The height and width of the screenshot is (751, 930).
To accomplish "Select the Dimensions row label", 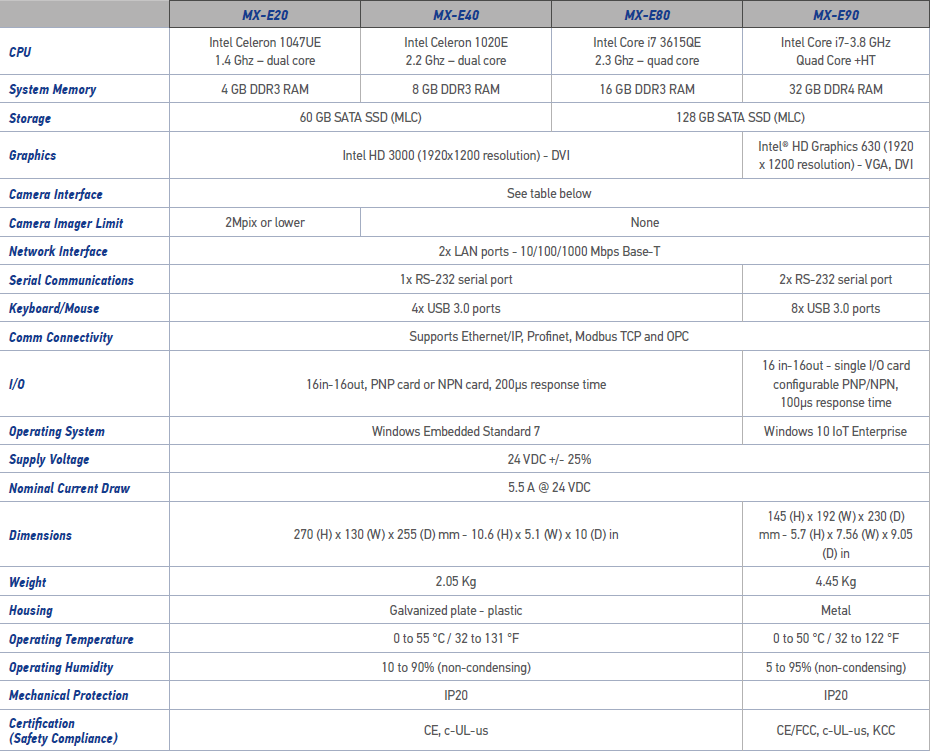I will [x=40, y=535].
